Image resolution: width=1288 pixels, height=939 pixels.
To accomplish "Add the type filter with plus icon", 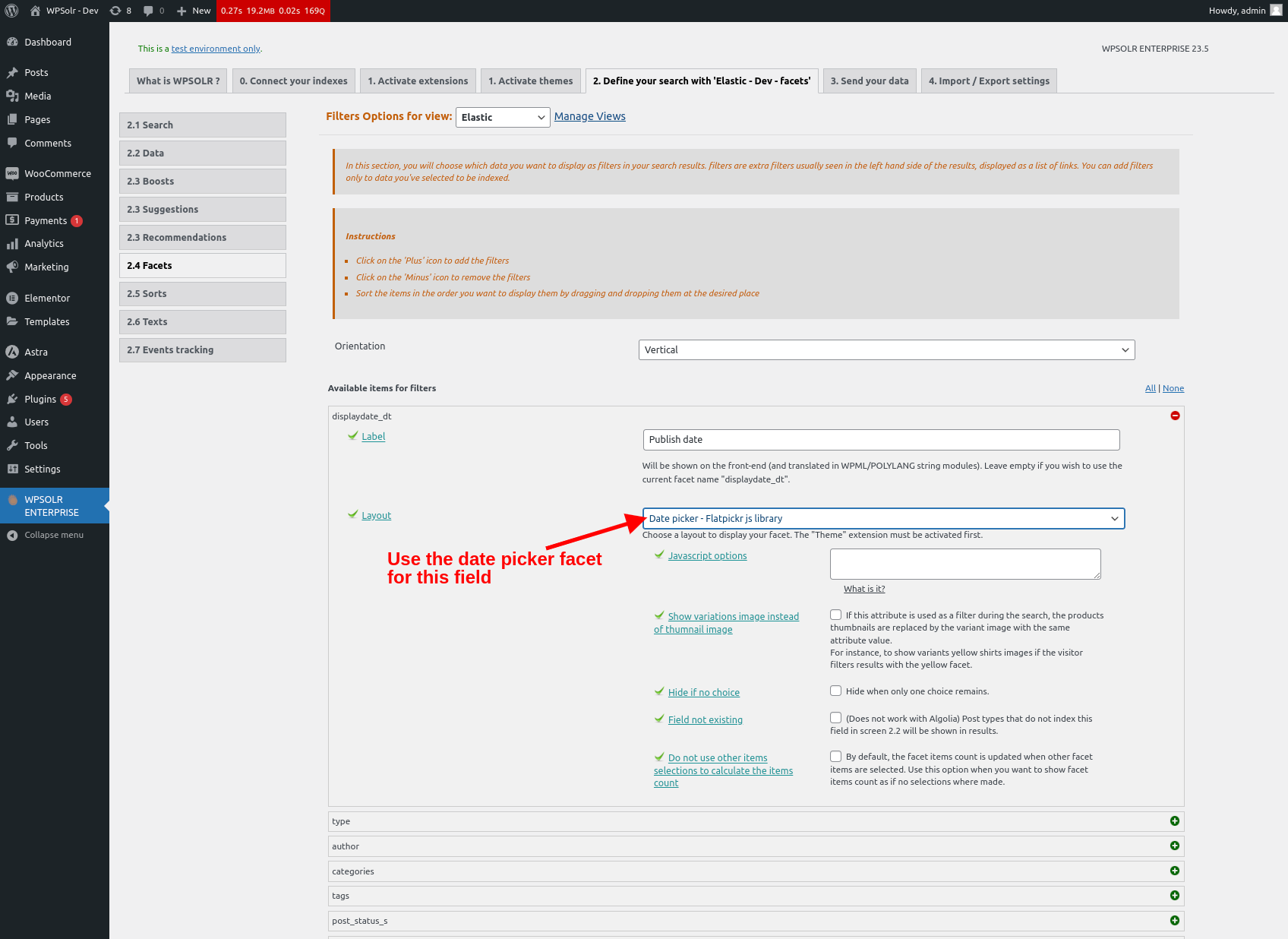I will (1175, 821).
